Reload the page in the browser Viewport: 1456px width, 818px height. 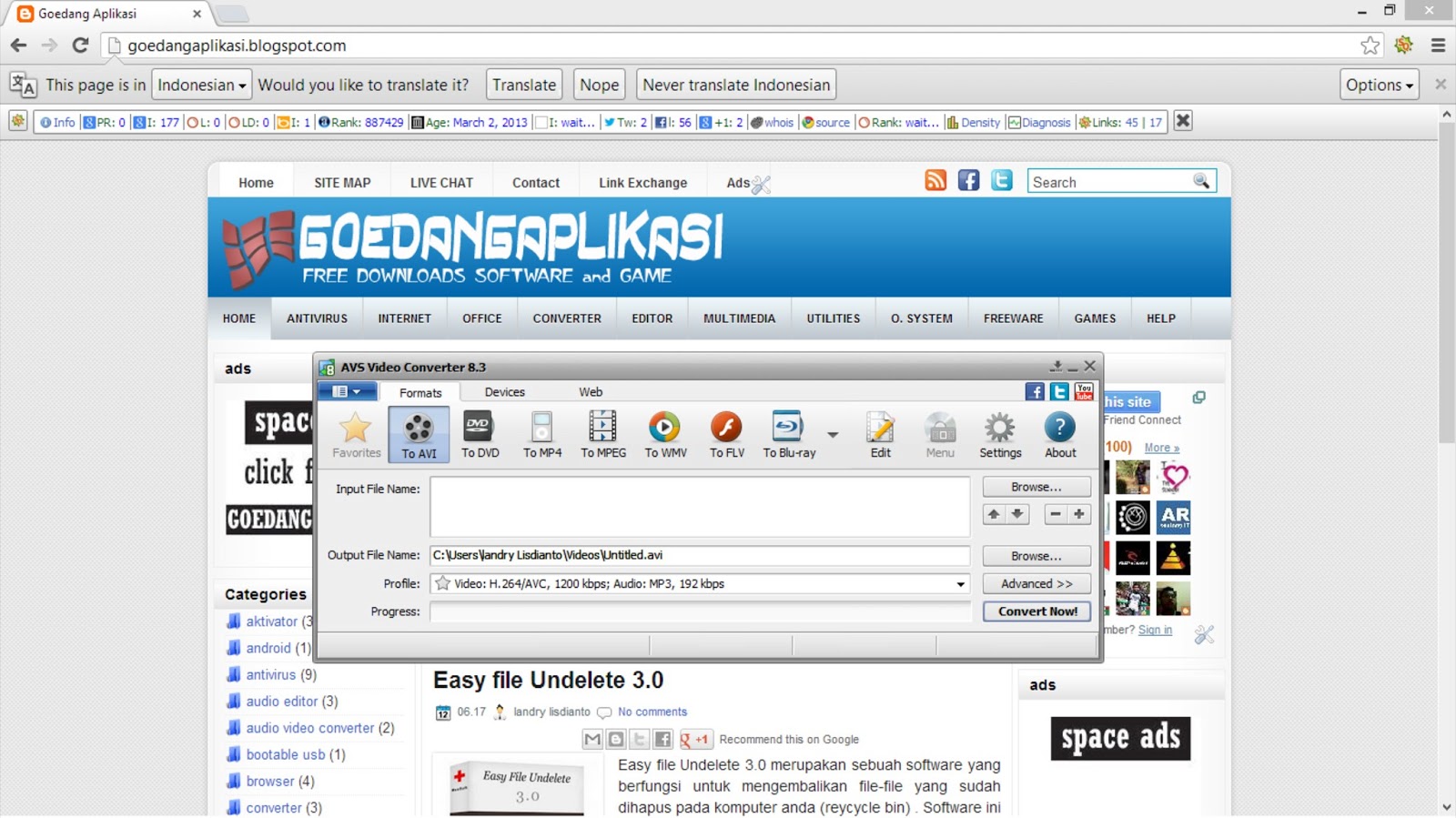(80, 45)
